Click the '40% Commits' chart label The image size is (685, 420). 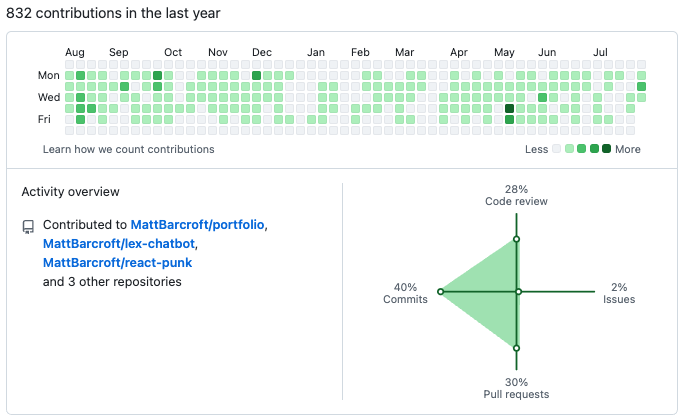(405, 293)
